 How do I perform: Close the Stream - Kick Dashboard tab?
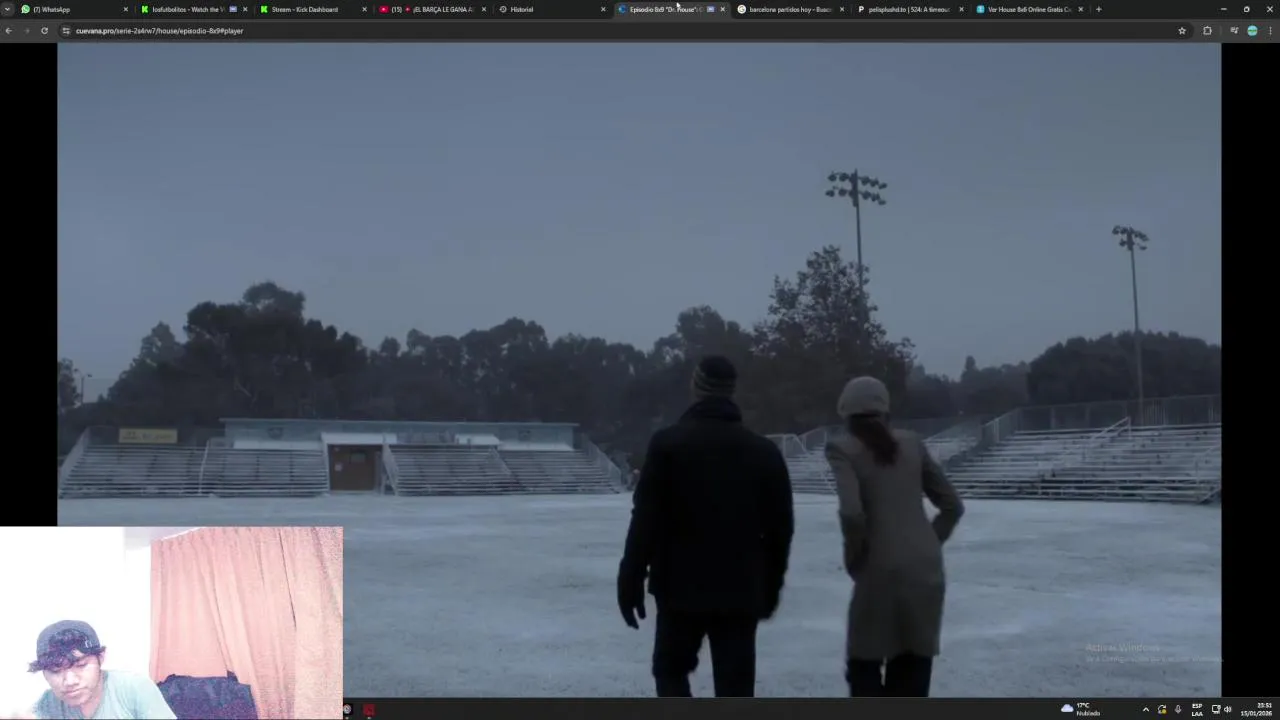click(364, 9)
